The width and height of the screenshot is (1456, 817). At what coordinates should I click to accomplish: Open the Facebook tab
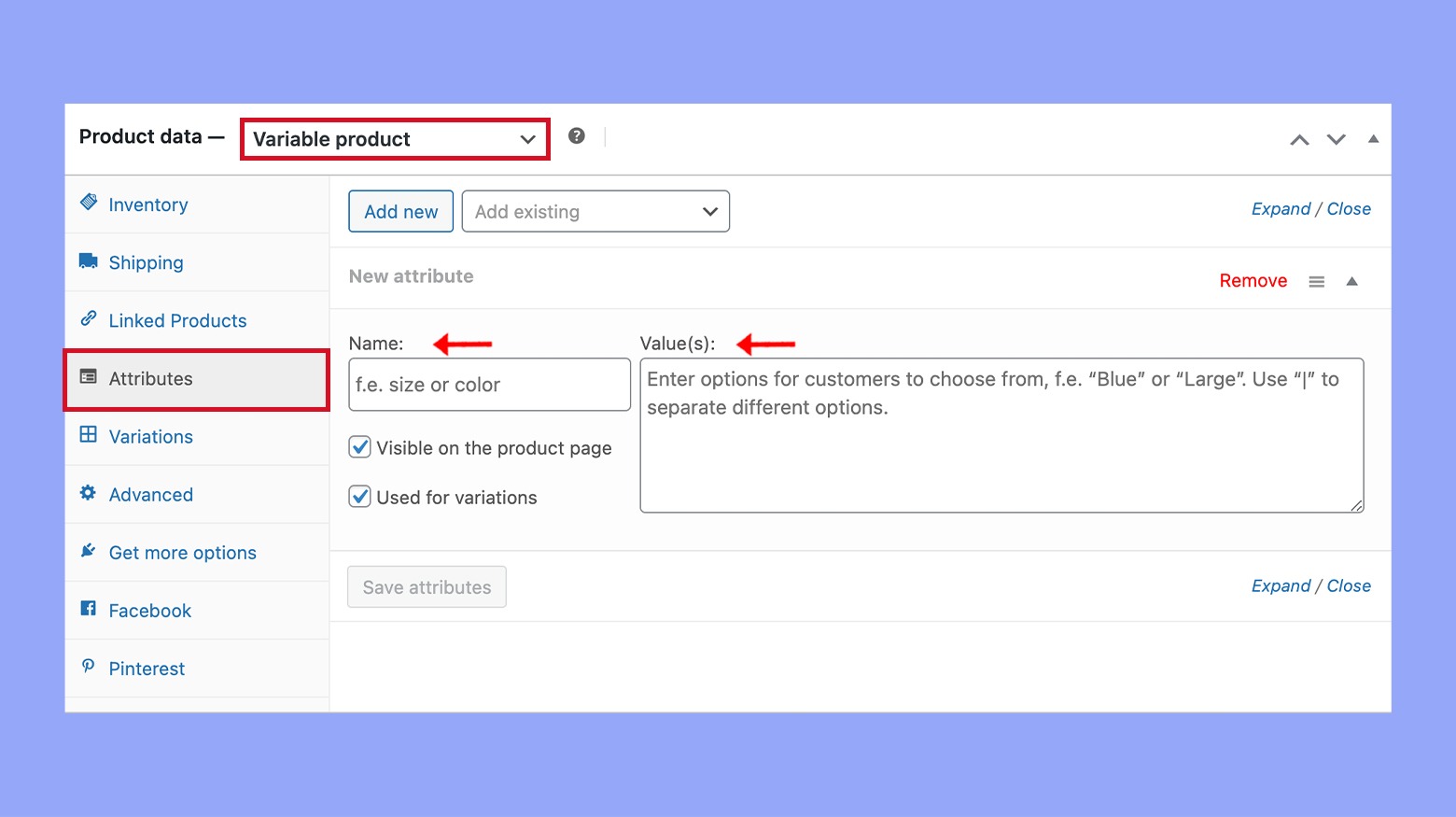coord(197,610)
